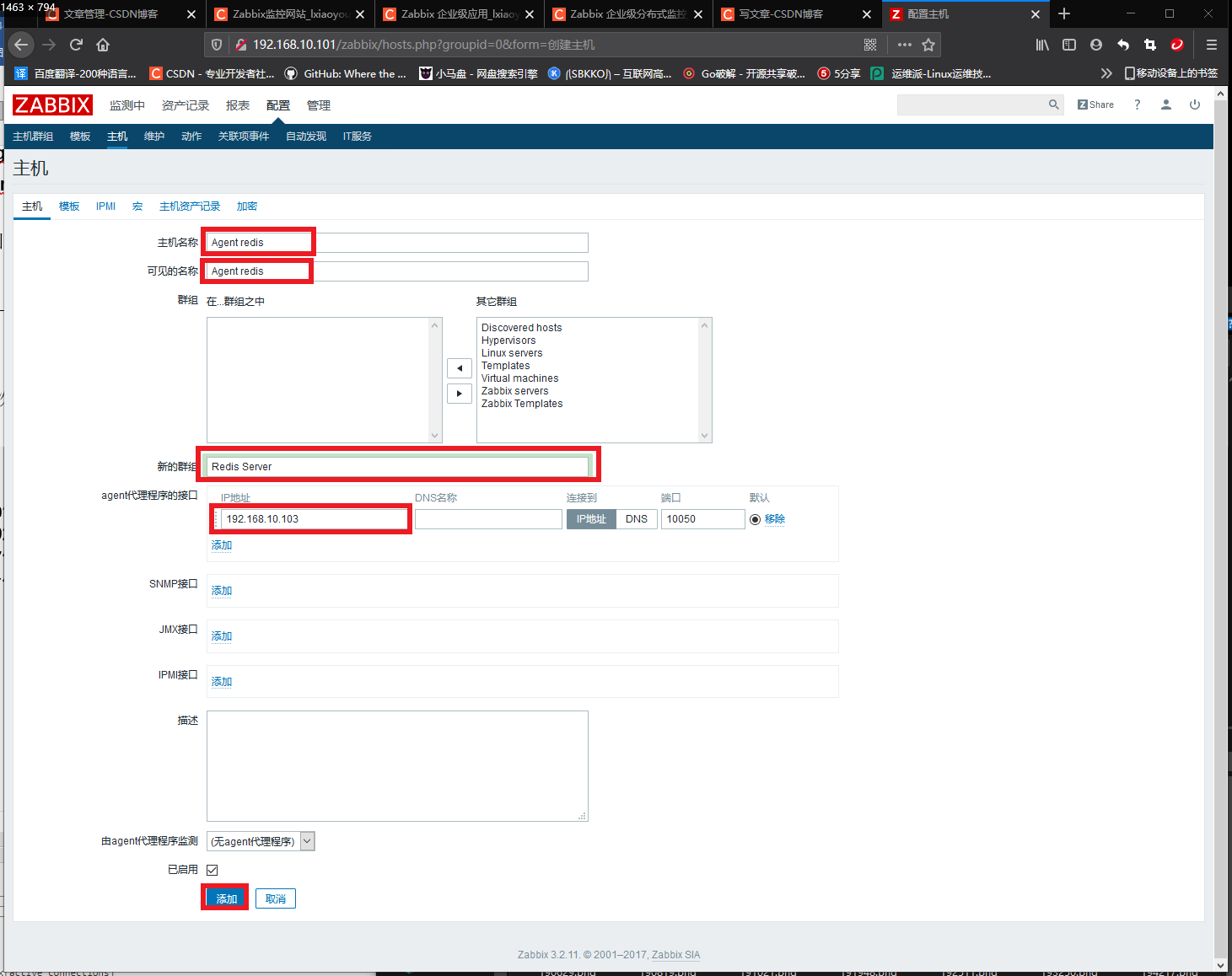
Task: Click the 描述 description textarea
Action: [x=397, y=766]
